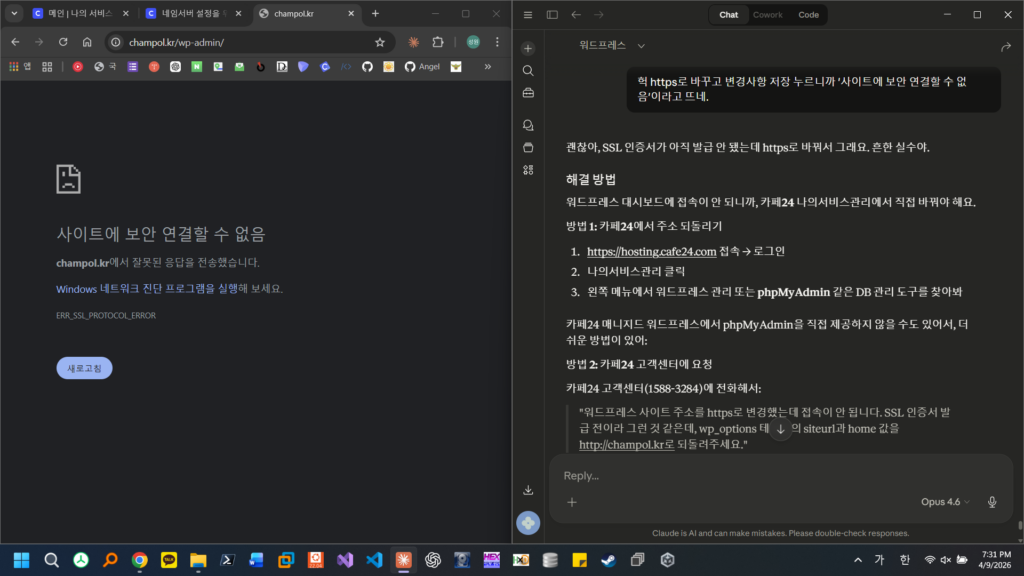This screenshot has height=576, width=1024.
Task: Open the apps grid icon in Claude sidebar
Action: [x=528, y=170]
